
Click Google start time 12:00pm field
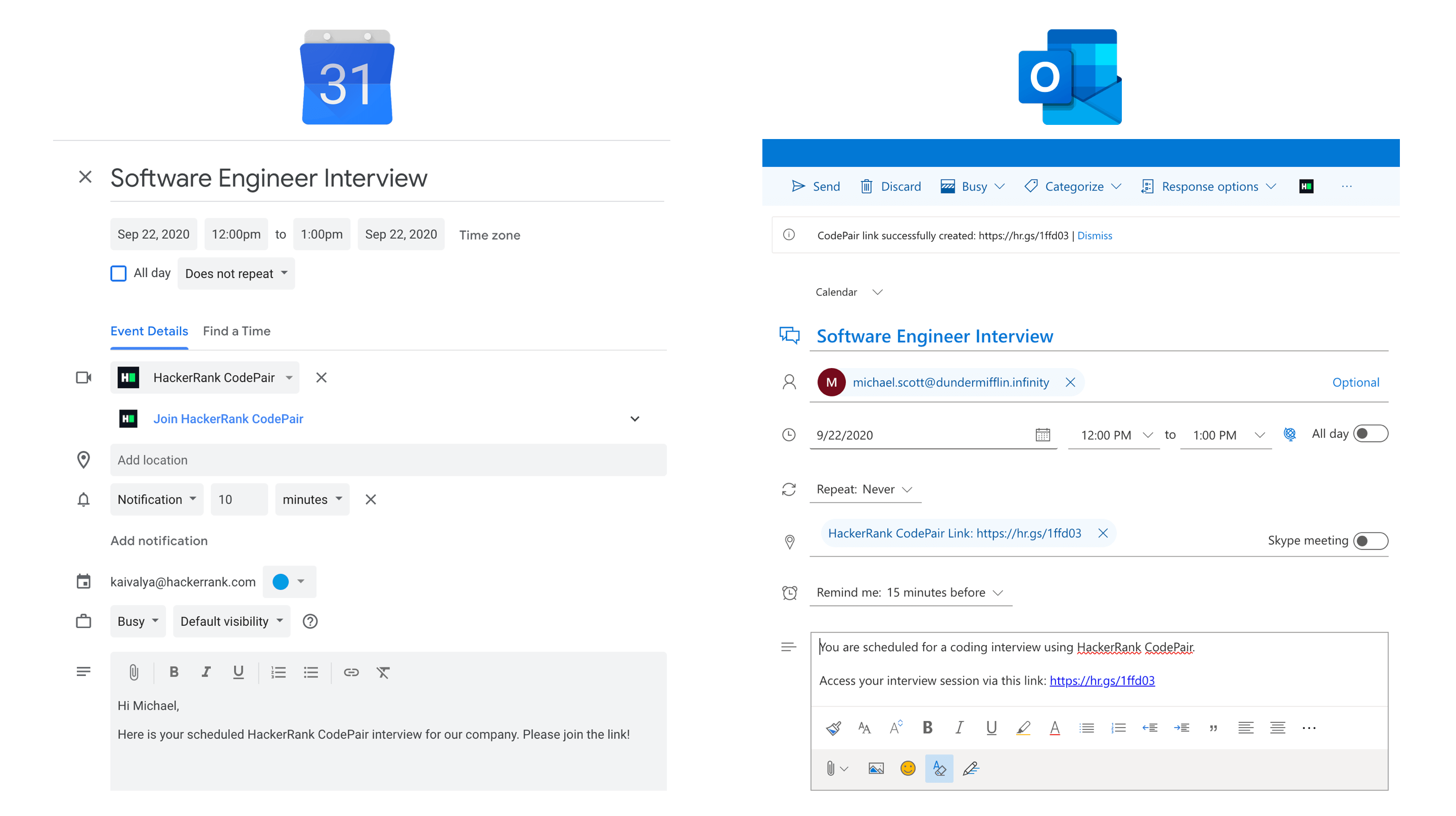point(236,234)
